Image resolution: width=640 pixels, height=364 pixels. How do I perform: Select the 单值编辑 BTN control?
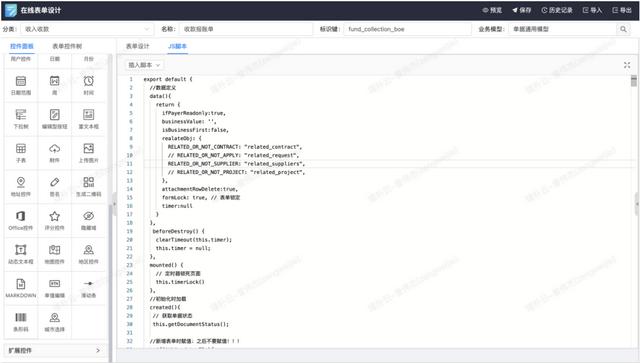point(55,289)
